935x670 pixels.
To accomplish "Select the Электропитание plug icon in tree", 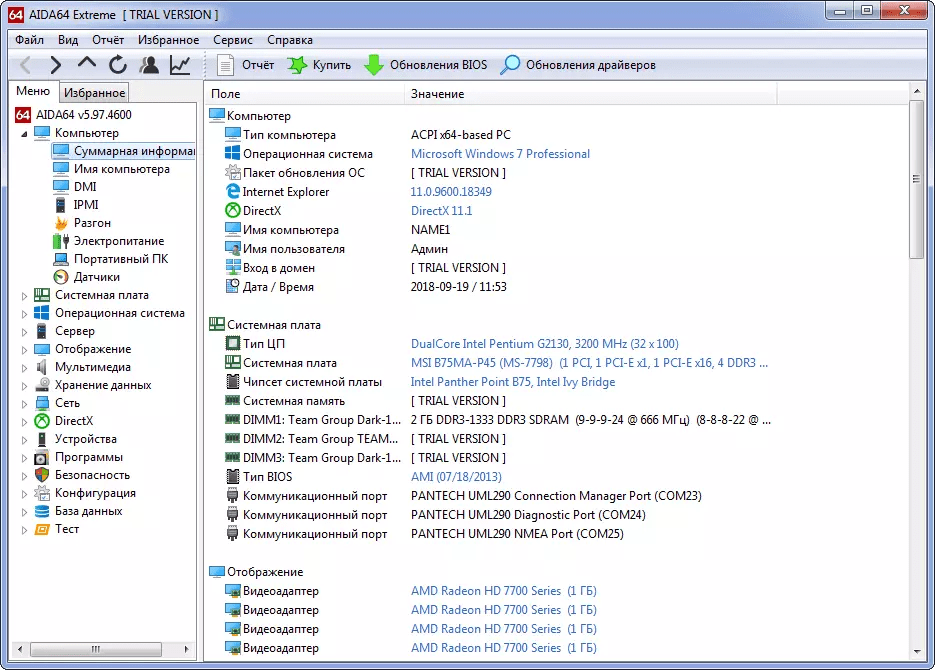I will (x=61, y=241).
